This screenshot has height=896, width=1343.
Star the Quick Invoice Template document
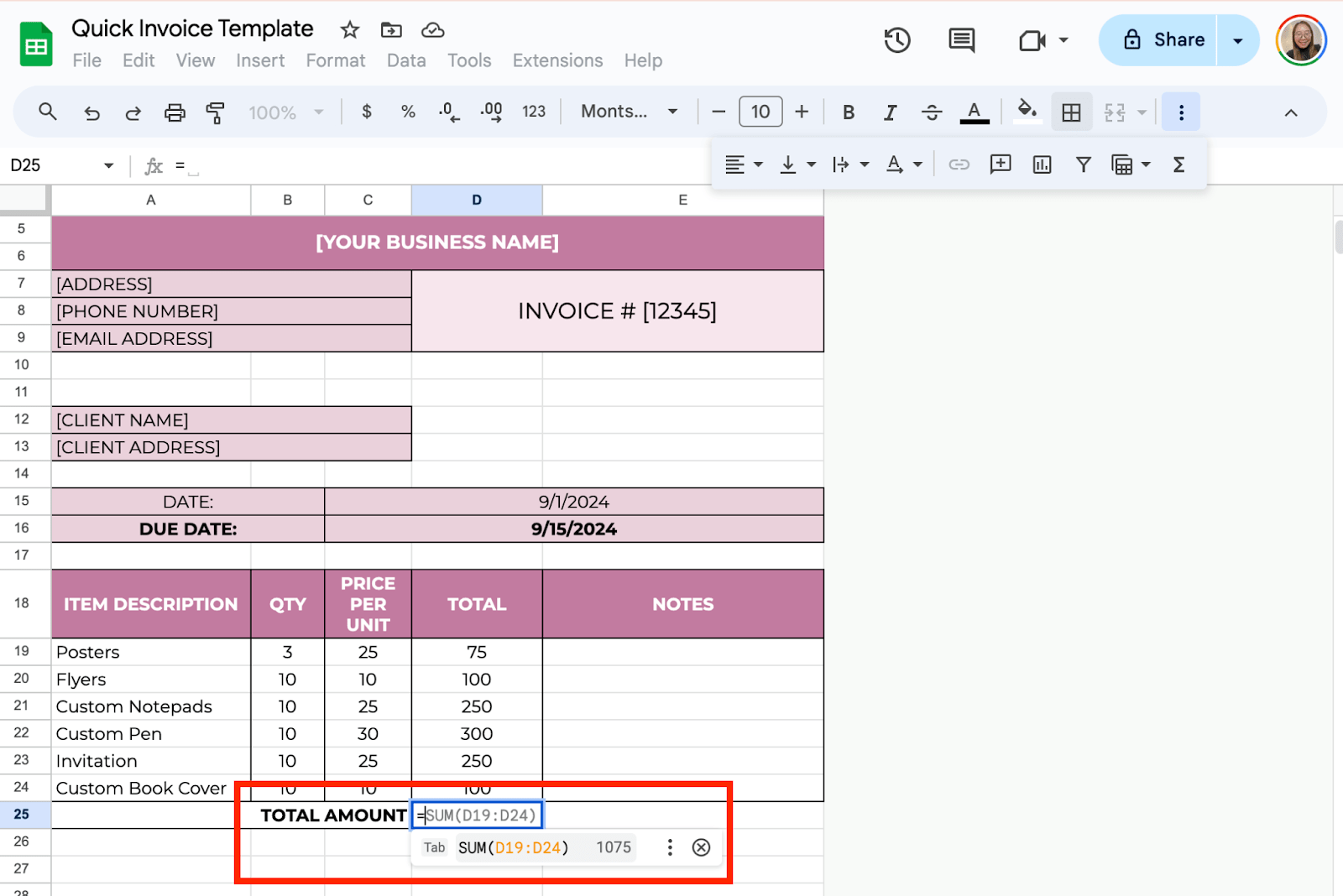click(349, 30)
